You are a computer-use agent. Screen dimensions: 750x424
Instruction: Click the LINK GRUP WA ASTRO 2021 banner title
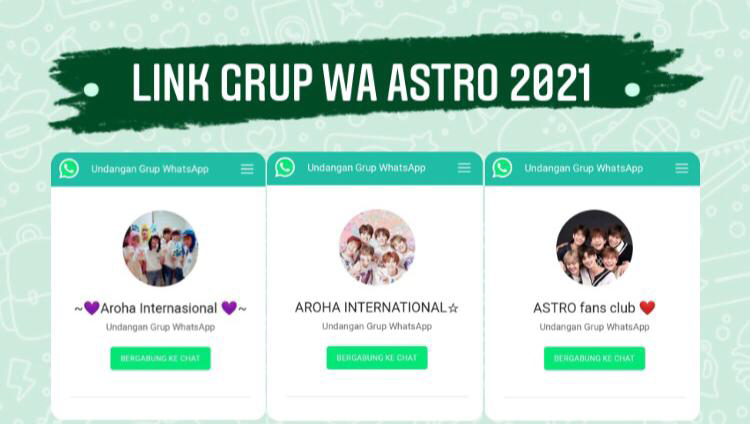click(x=362, y=82)
